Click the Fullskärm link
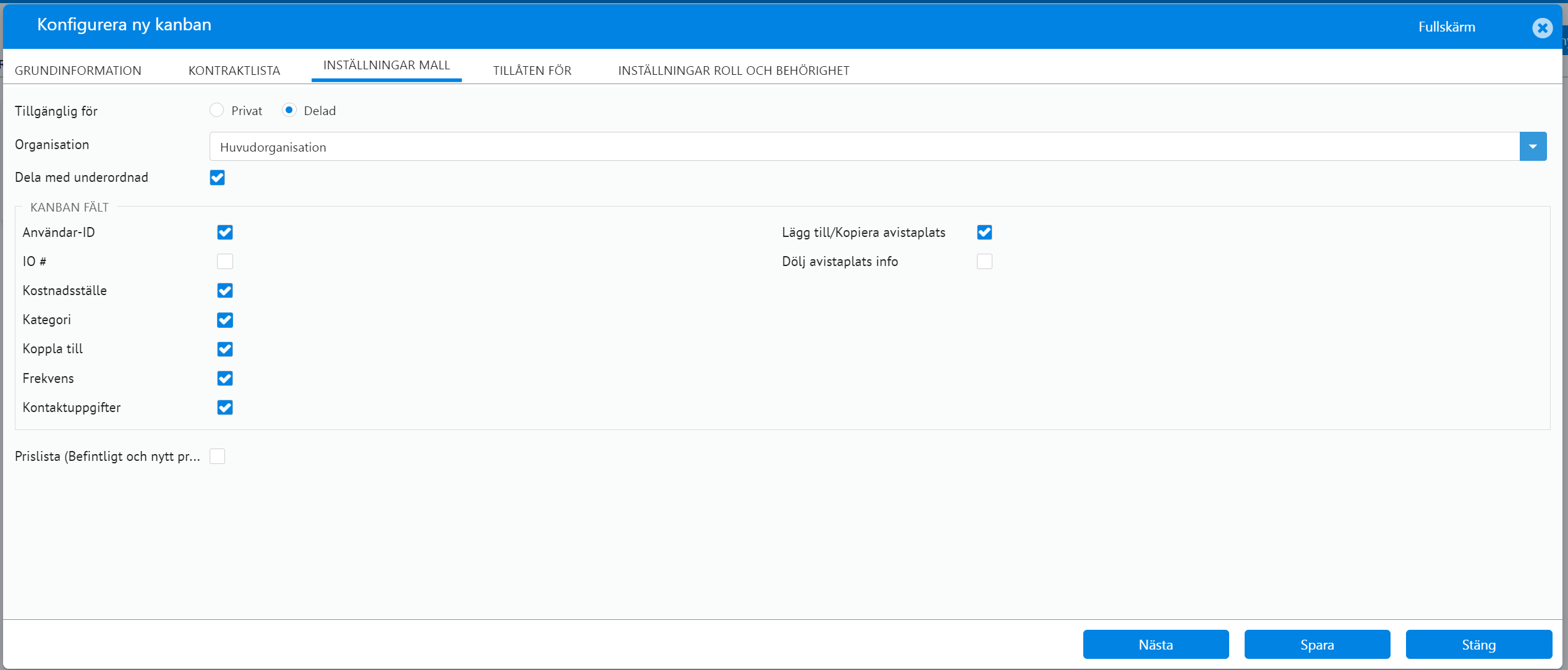Screen dimensions: 1568x670 1446,27
